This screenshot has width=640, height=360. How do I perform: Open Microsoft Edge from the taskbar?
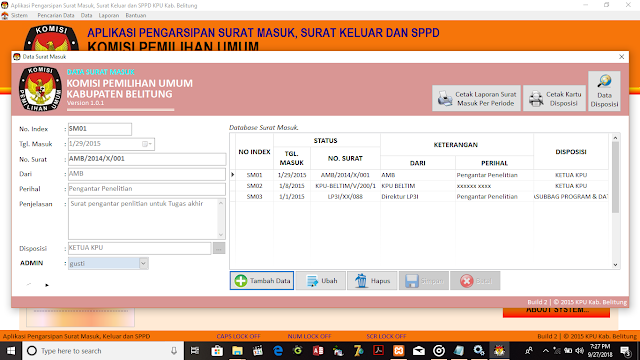pyautogui.click(x=278, y=351)
